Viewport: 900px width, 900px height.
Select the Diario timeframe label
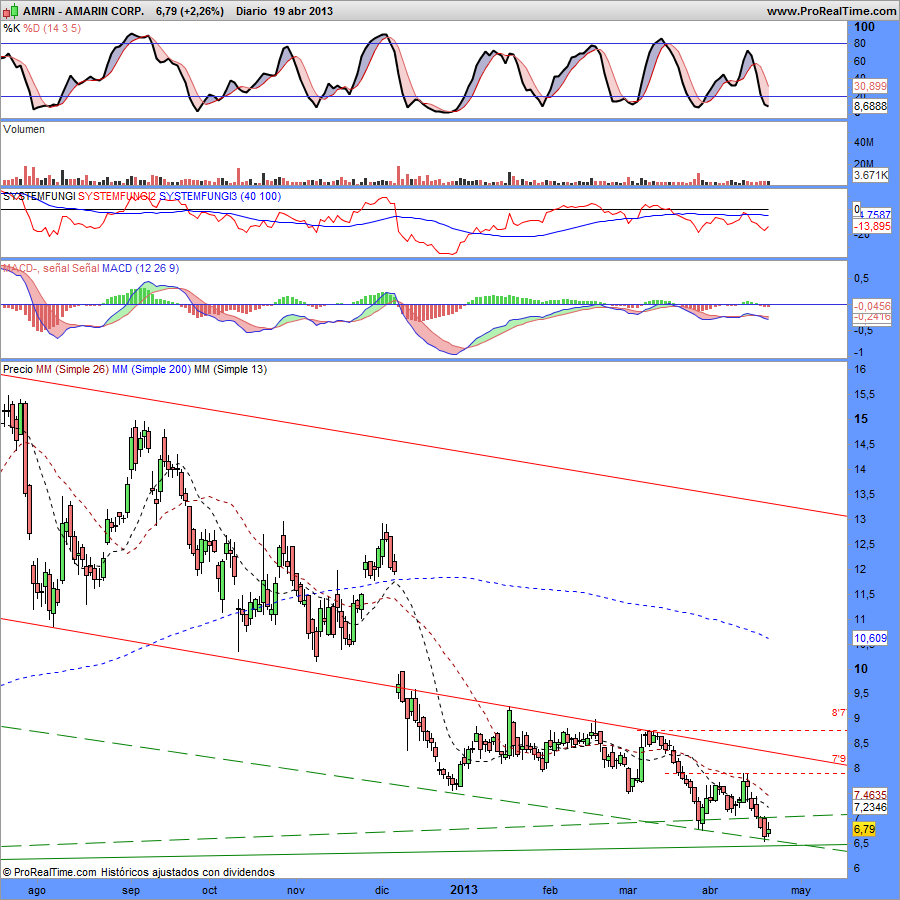coord(251,11)
